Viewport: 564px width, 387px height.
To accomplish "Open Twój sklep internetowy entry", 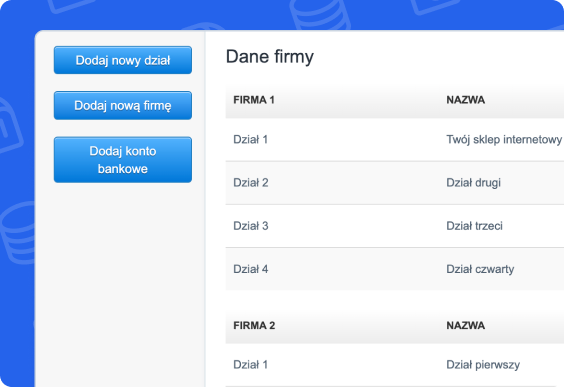I will pyautogui.click(x=504, y=140).
